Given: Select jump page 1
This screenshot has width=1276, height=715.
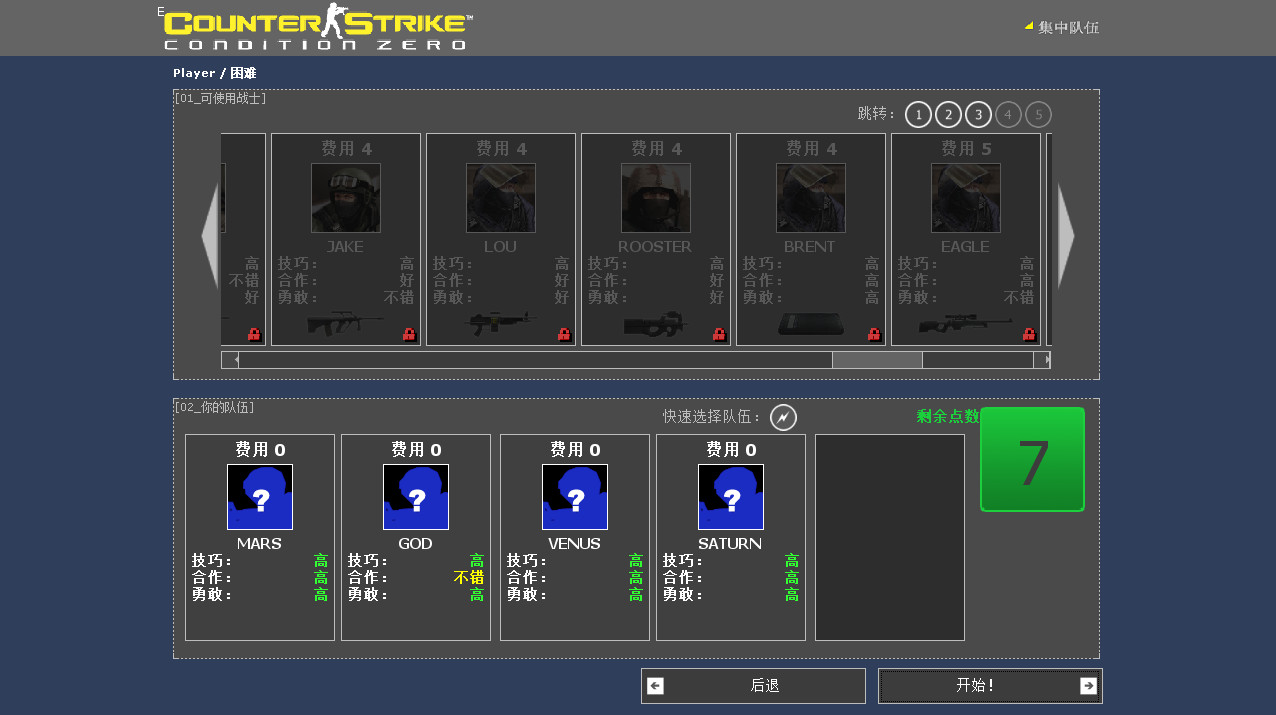Looking at the screenshot, I should [917, 114].
